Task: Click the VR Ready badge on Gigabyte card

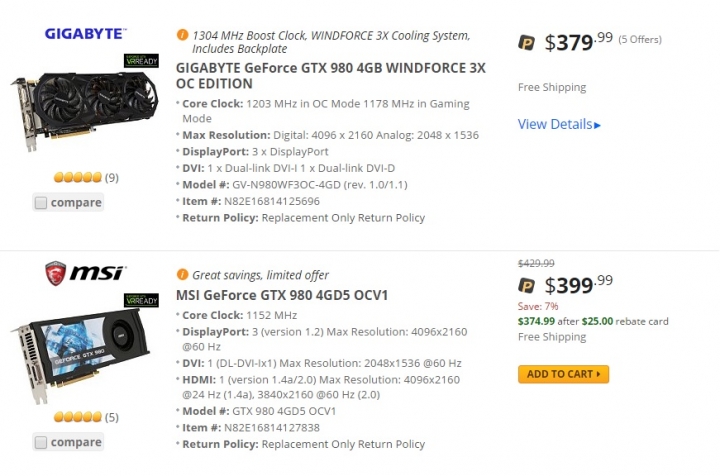Action: 141,61
